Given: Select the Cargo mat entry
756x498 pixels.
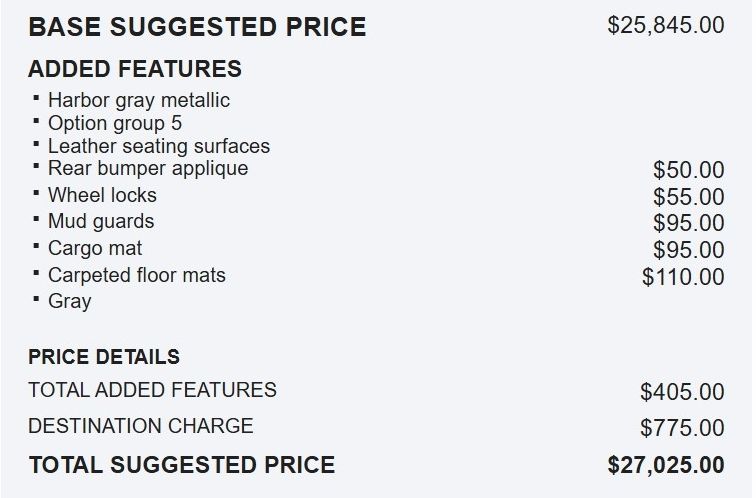Looking at the screenshot, I should click(95, 249).
